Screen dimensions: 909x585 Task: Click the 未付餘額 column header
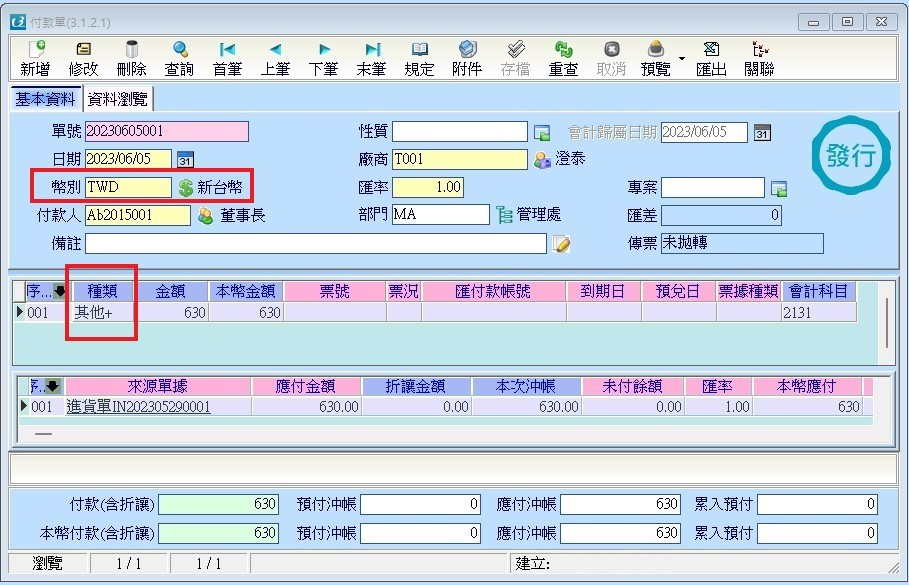point(632,386)
